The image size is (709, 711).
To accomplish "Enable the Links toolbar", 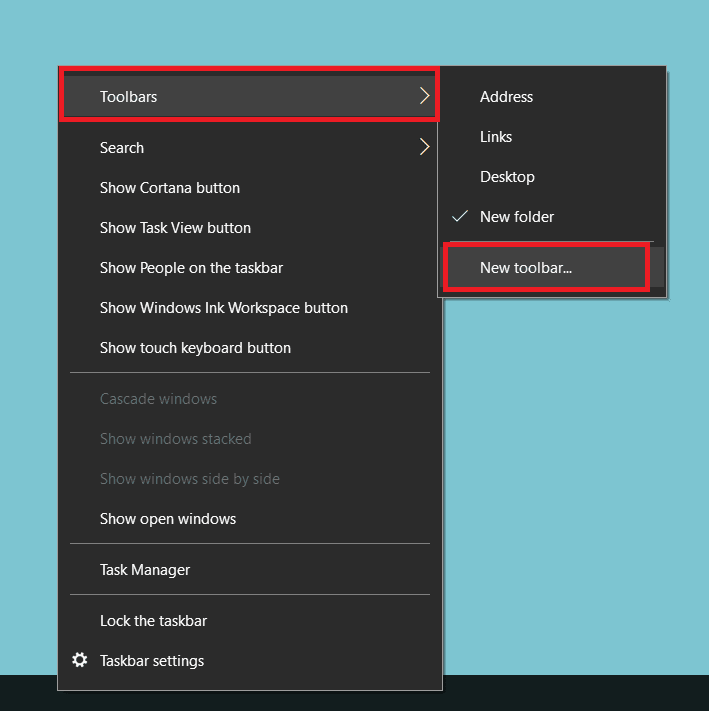I will click(x=553, y=136).
